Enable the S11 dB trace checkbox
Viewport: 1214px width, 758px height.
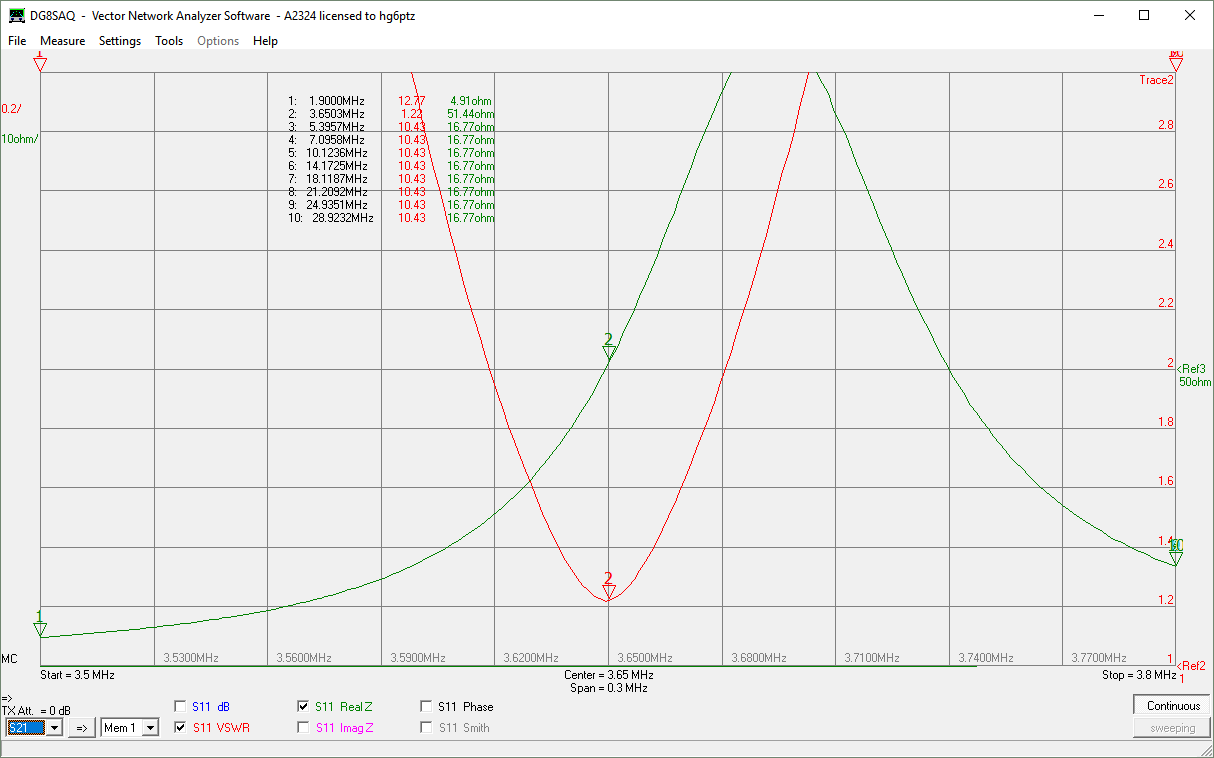click(x=180, y=707)
